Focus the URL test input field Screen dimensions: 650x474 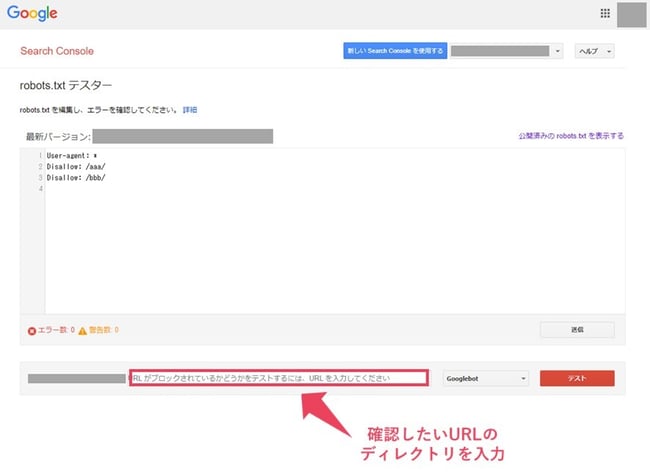tap(278, 378)
